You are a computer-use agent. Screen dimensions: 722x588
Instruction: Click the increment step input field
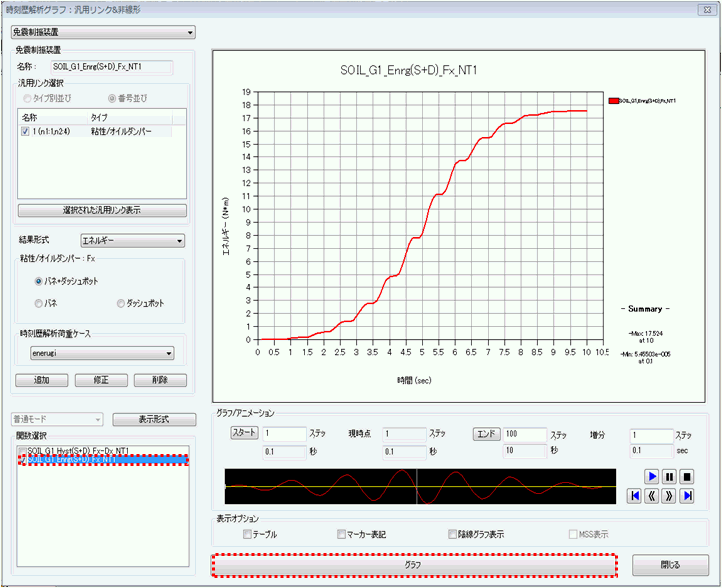point(651,436)
